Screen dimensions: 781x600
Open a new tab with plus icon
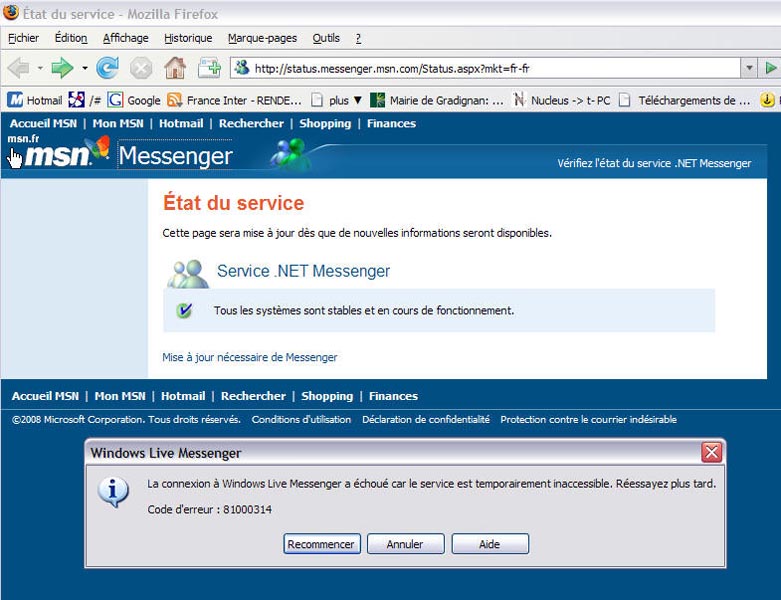(209, 68)
